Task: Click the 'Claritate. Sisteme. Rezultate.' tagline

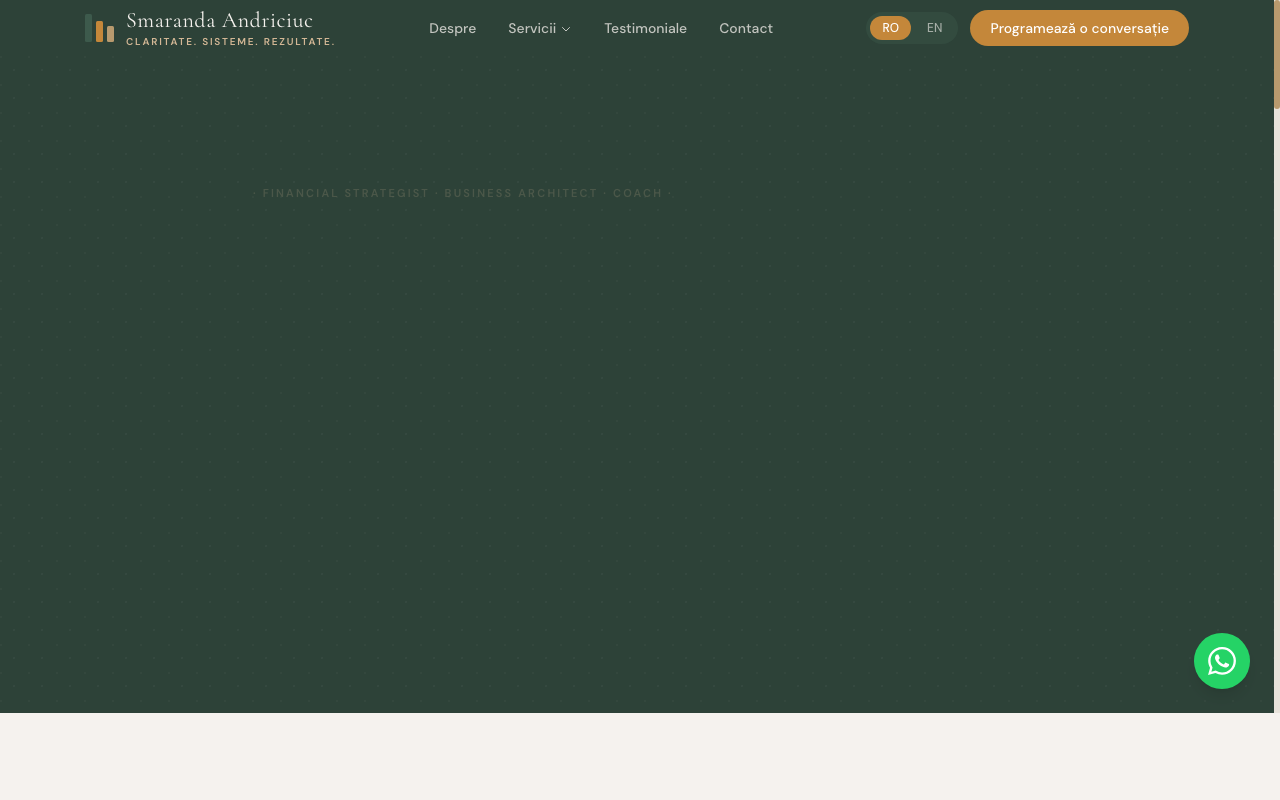Action: (230, 42)
